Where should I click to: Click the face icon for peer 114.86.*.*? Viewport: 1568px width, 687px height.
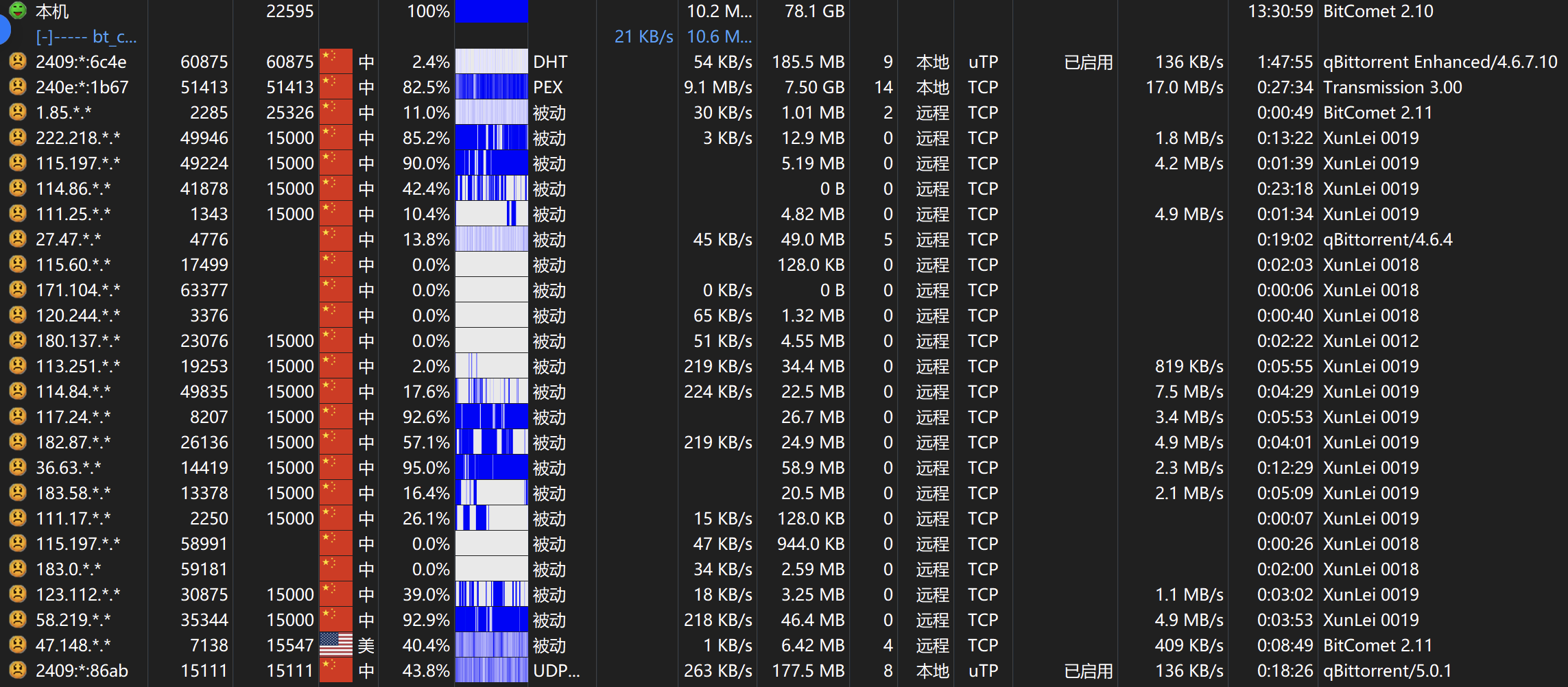17,189
